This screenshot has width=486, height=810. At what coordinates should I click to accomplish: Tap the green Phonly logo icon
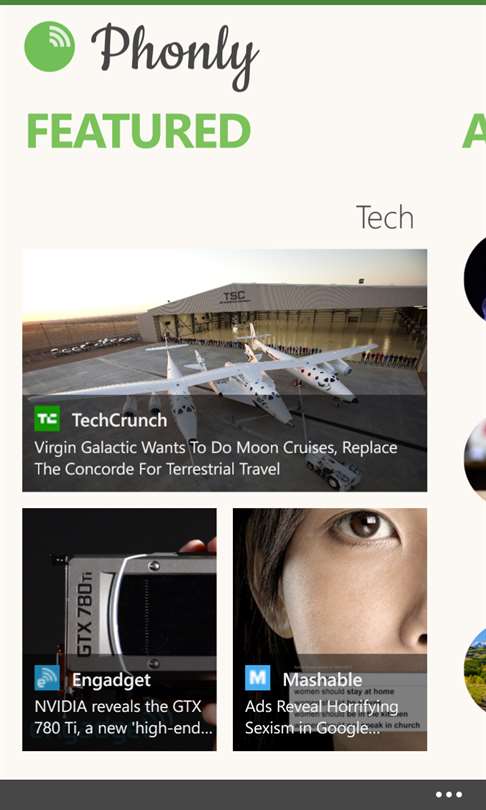[50, 46]
